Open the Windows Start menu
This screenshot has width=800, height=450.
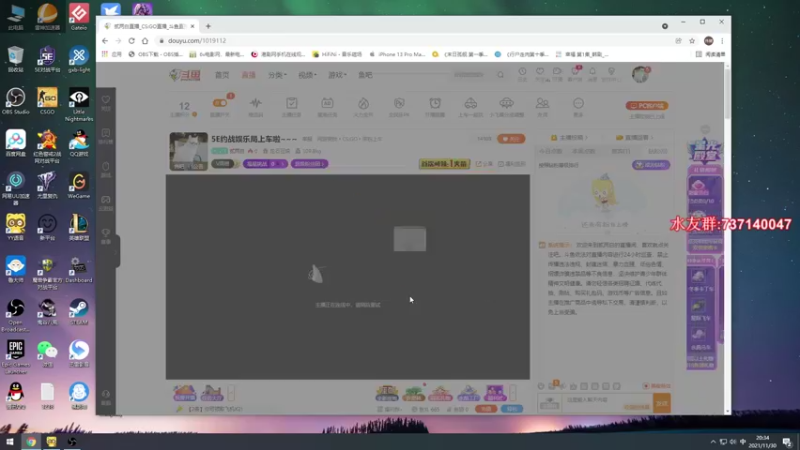pos(10,442)
